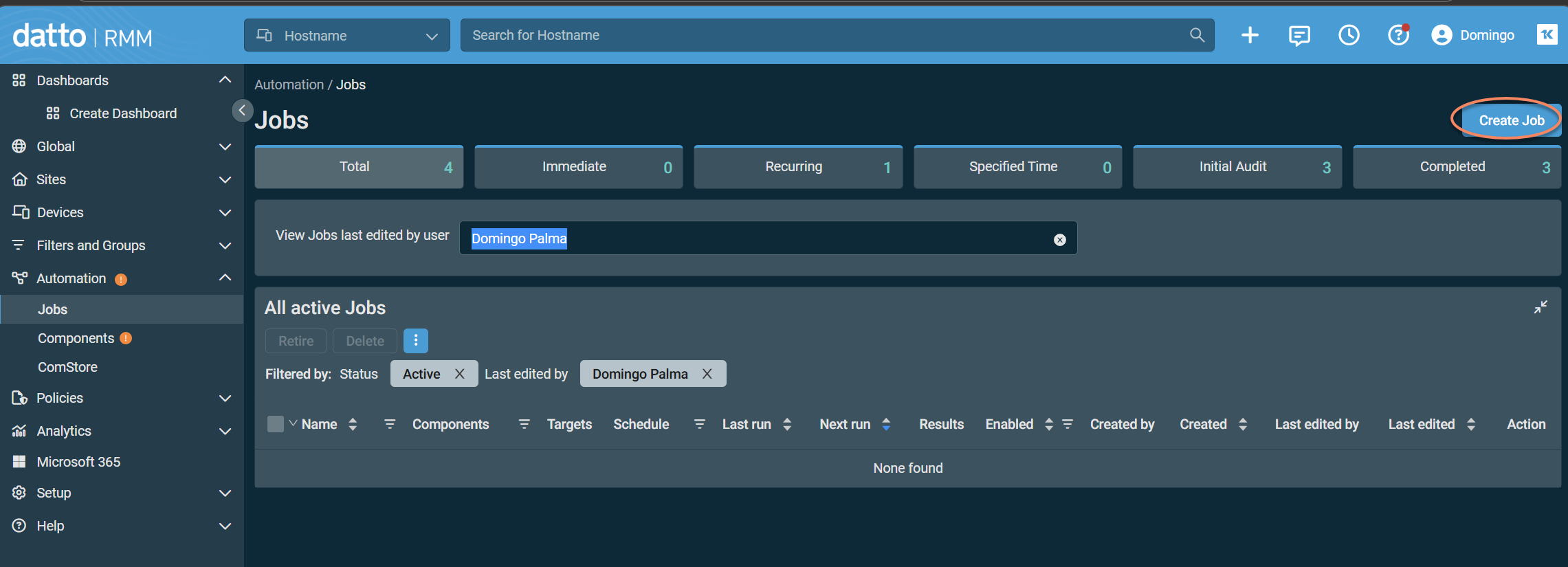Tick the select-all jobs checkbox
This screenshot has width=1568, height=567.
(275, 424)
